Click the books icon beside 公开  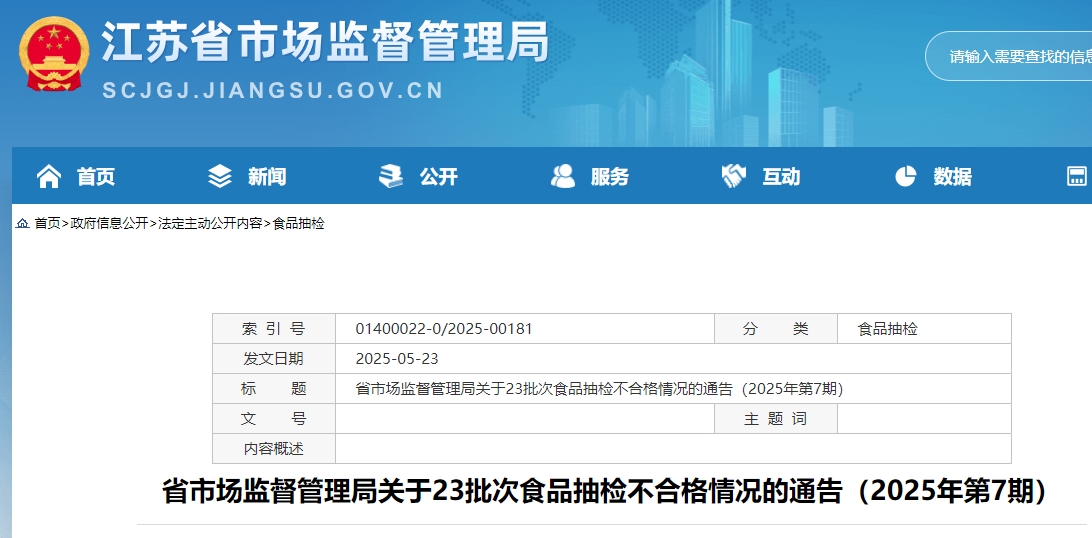391,176
